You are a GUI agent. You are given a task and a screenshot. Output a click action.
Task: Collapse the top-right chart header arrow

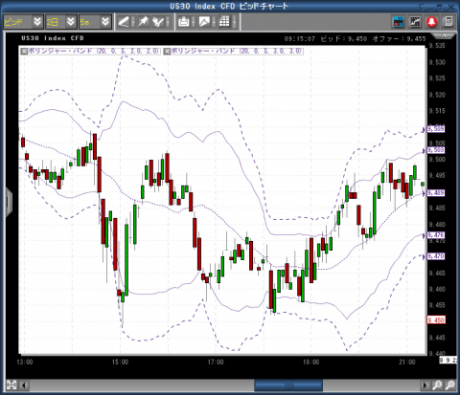pyautogui.click(x=444, y=35)
